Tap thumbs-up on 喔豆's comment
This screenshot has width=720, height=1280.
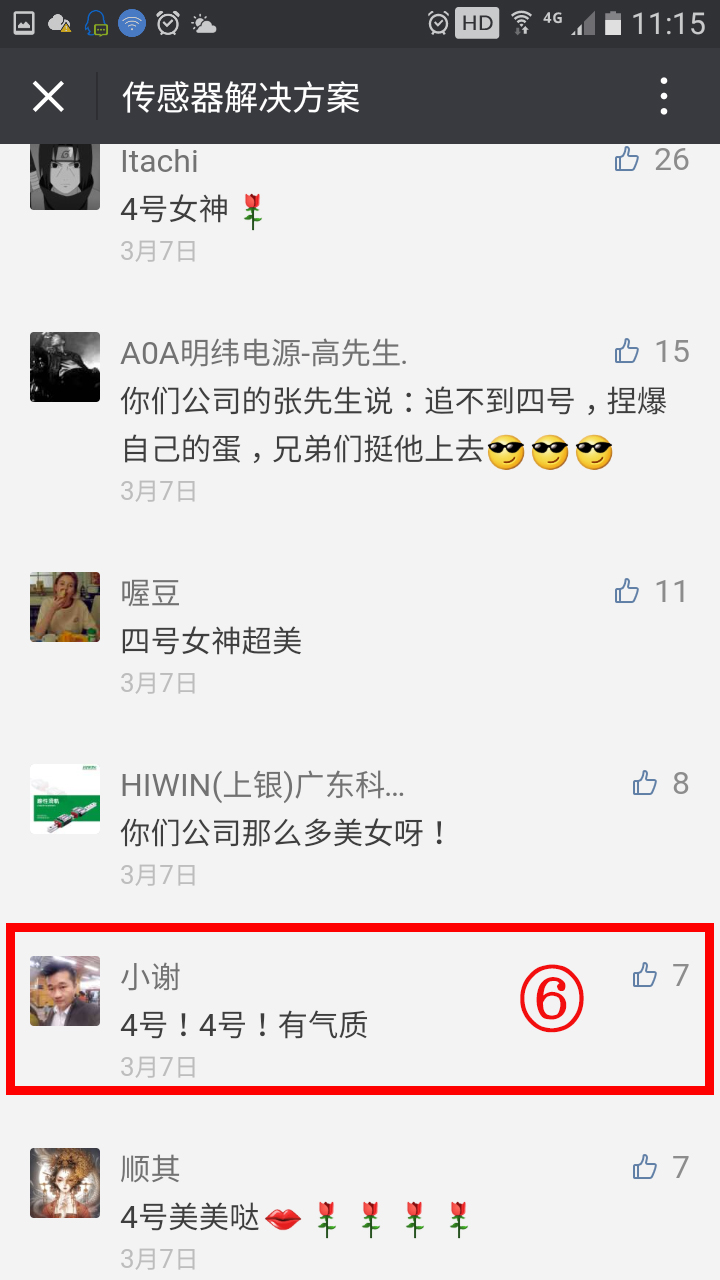pos(627,591)
